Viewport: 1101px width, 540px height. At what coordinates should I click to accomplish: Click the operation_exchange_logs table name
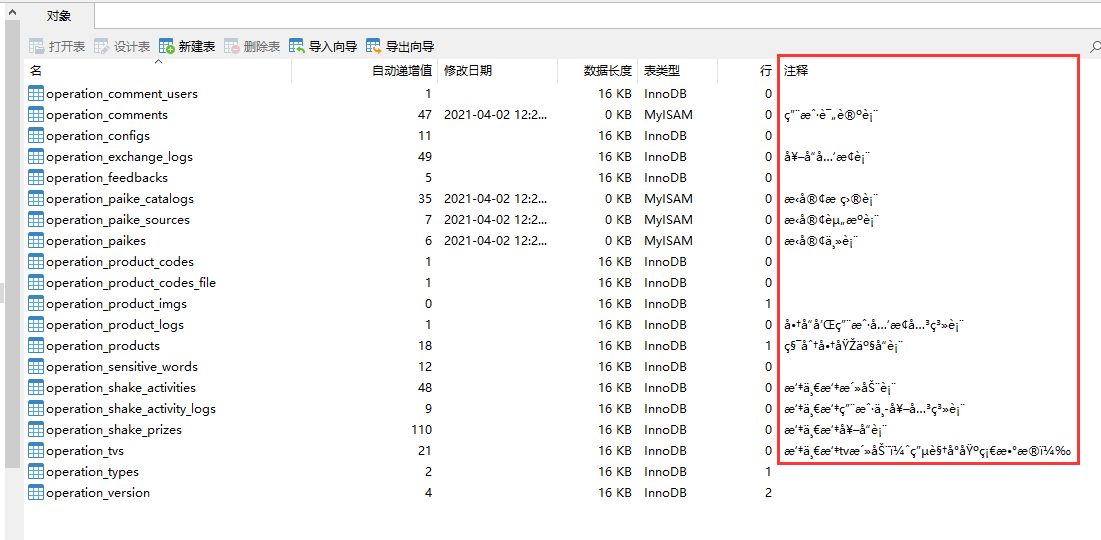(119, 157)
